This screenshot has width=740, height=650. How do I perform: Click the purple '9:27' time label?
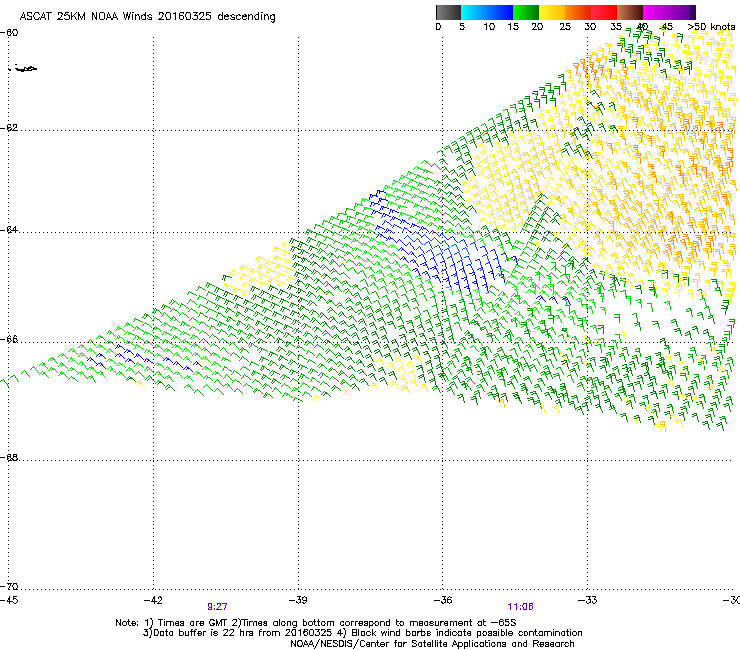coord(217,607)
